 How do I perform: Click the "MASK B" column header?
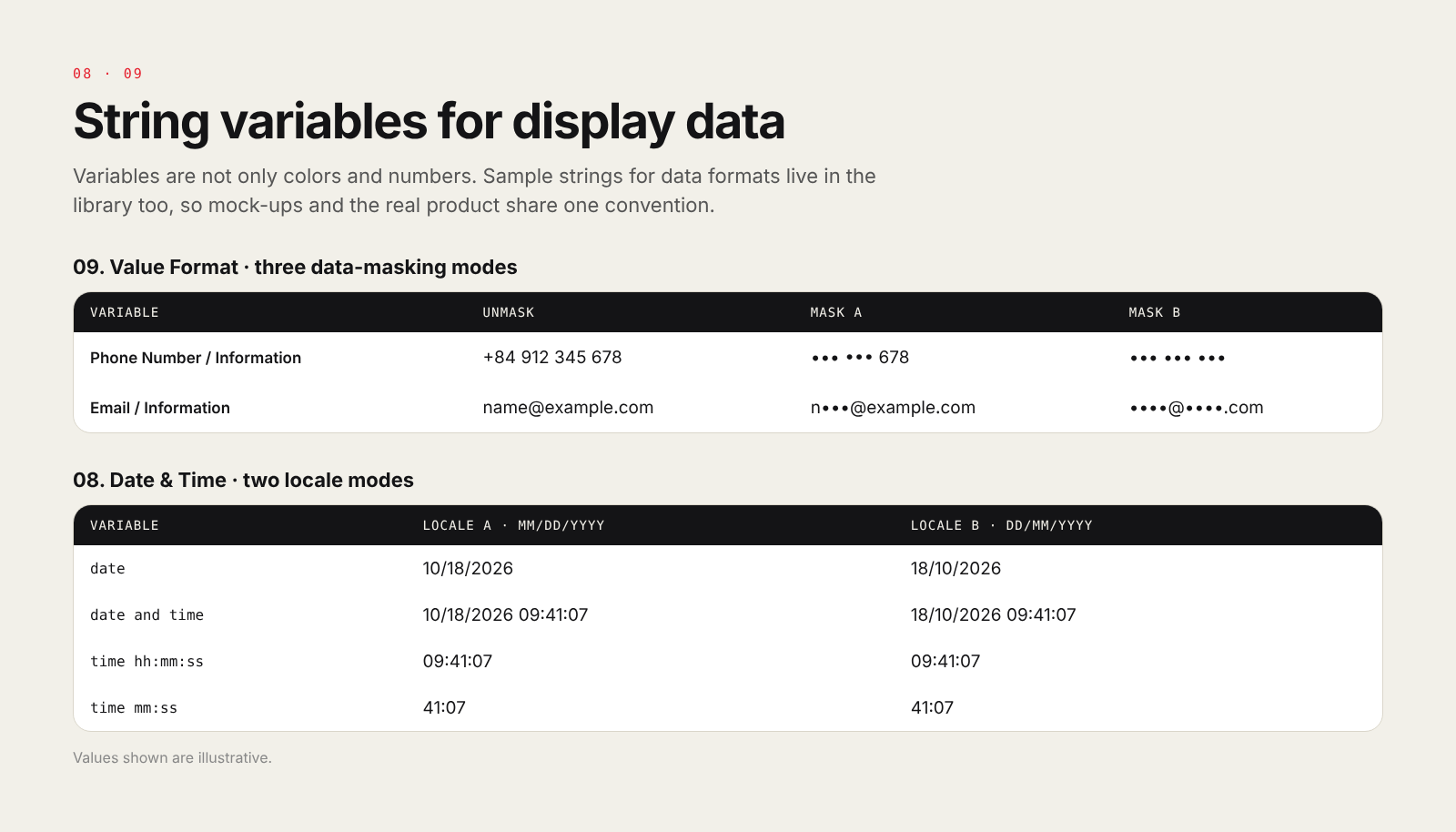(x=1155, y=312)
